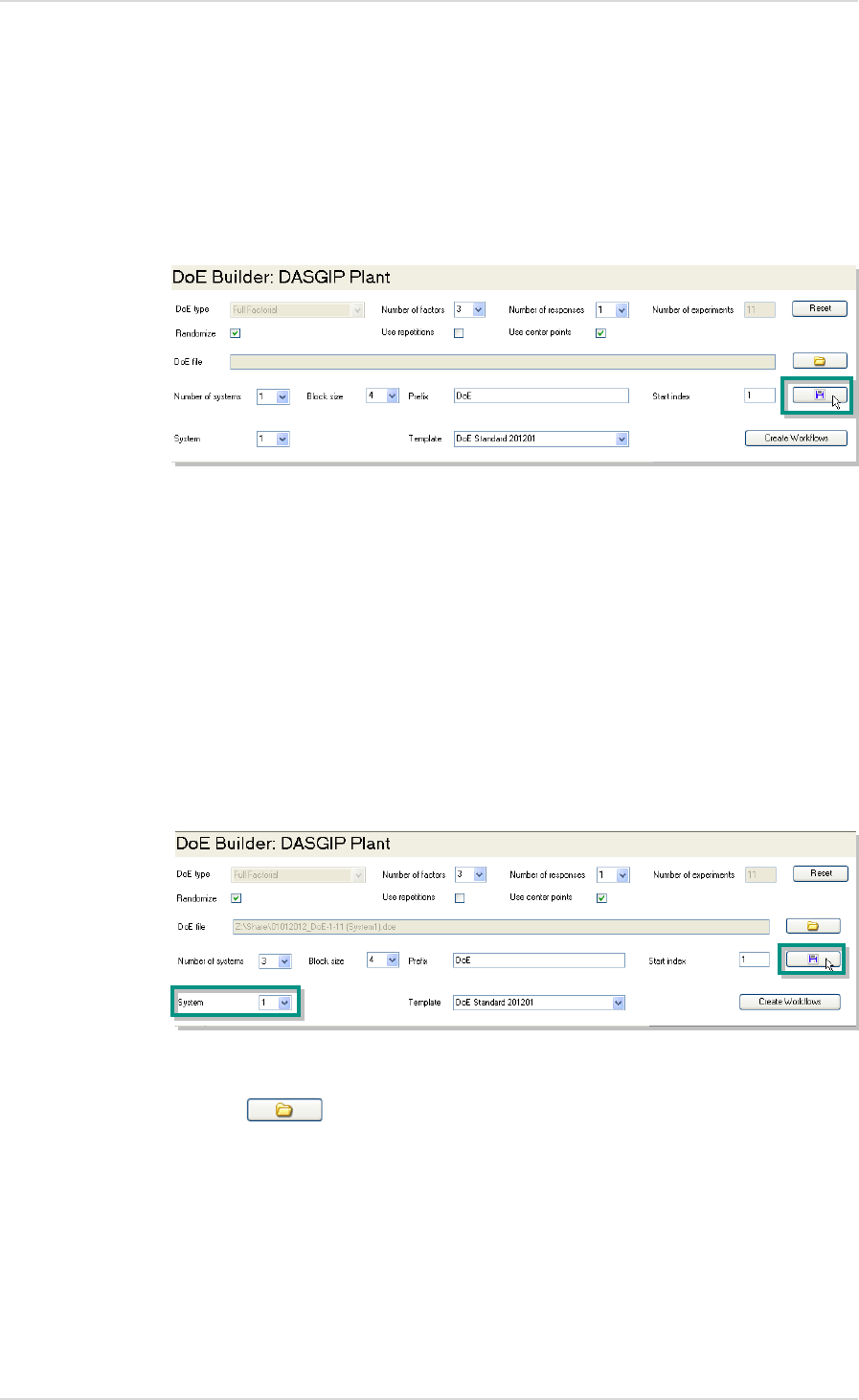Click the standalone folder button below the lower screenshot

coord(284,1110)
